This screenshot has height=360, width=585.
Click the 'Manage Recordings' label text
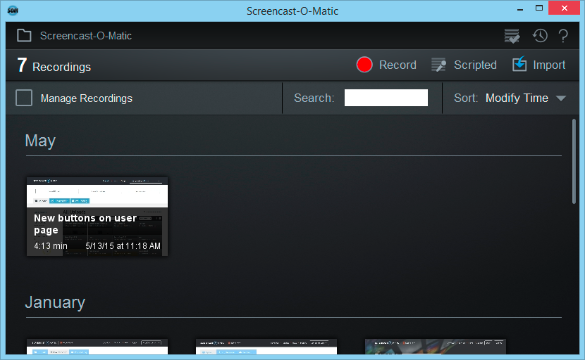87,98
